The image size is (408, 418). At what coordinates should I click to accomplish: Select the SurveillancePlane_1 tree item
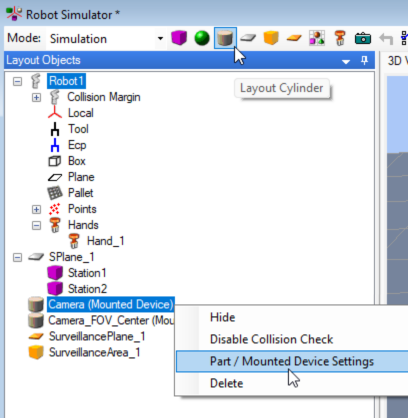coord(97,337)
